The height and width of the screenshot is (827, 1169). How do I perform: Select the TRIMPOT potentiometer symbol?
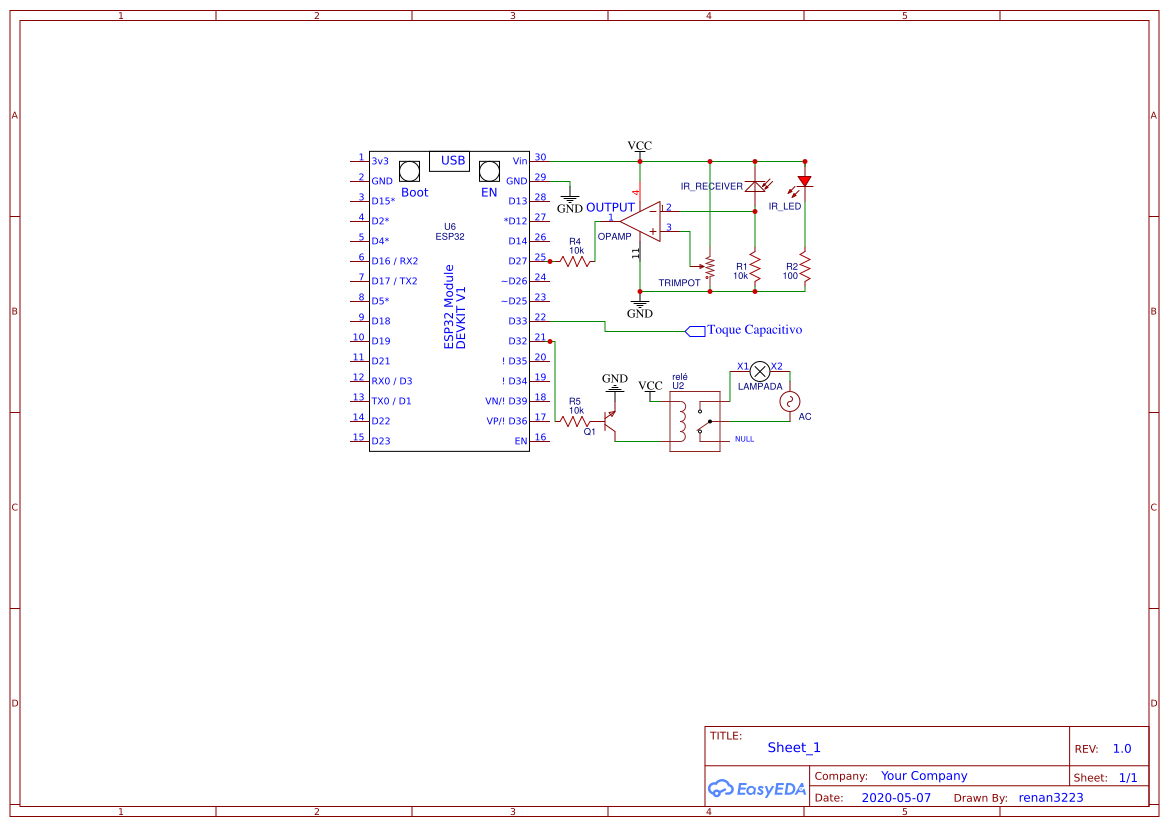point(708,266)
